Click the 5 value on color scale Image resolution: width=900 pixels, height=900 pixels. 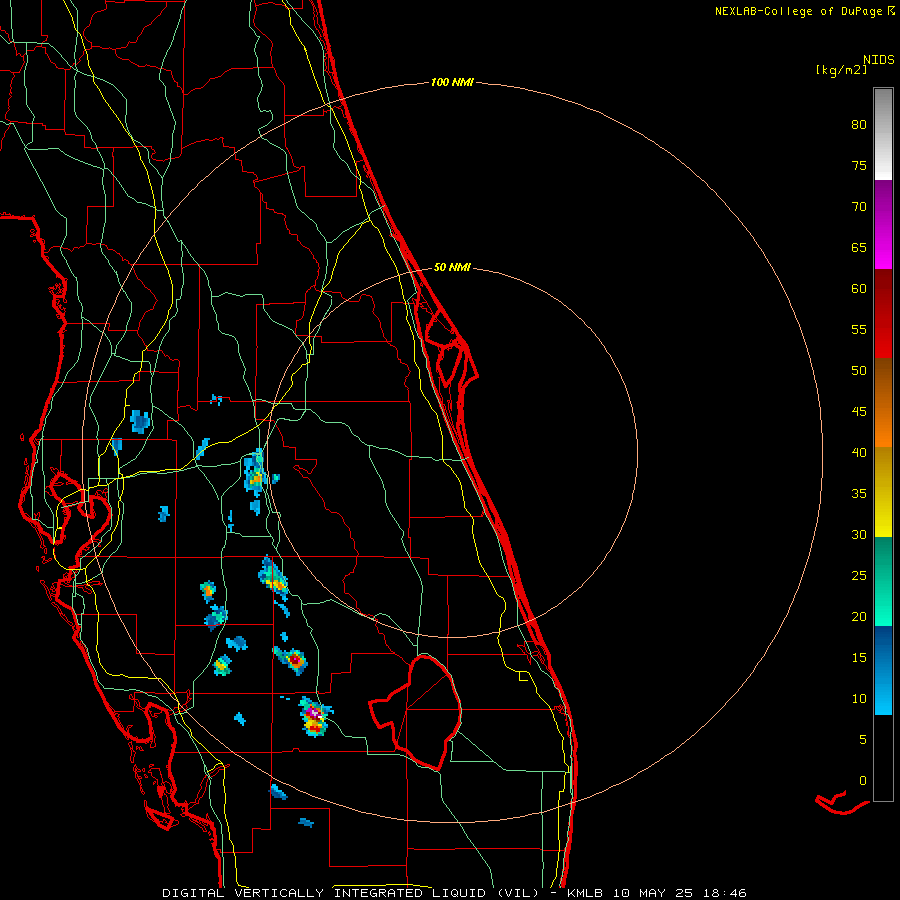[x=863, y=739]
